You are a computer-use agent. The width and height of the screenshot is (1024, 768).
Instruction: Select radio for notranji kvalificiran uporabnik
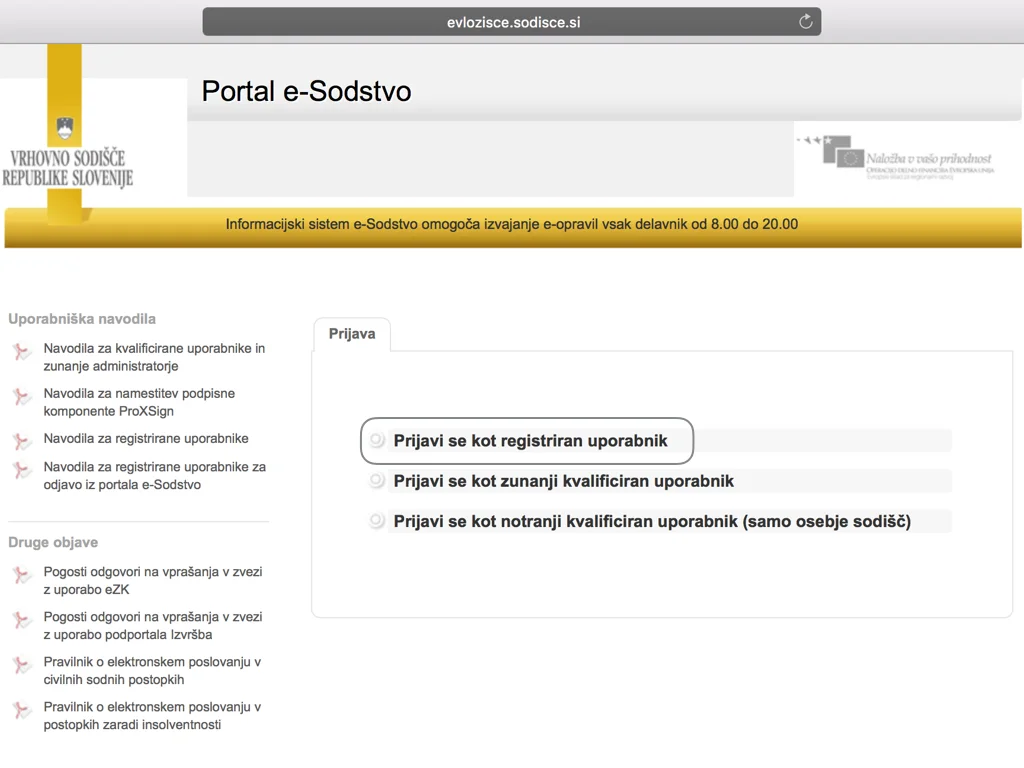(376, 521)
